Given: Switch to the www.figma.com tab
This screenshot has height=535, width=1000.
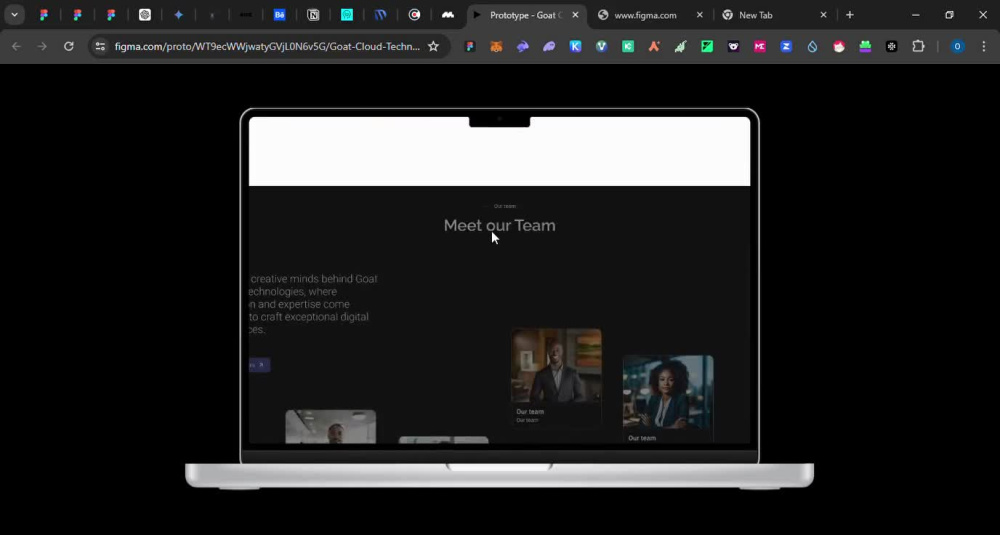Looking at the screenshot, I should (645, 15).
